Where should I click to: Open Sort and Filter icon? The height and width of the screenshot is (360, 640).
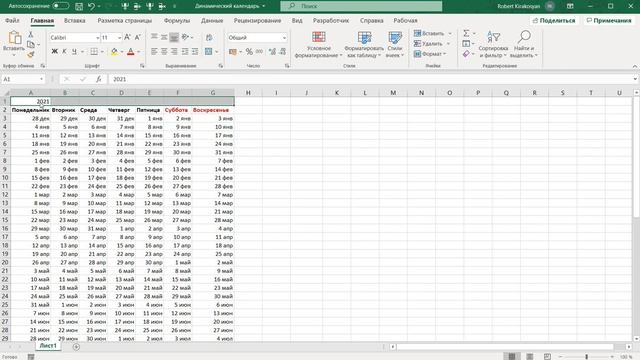click(x=493, y=37)
